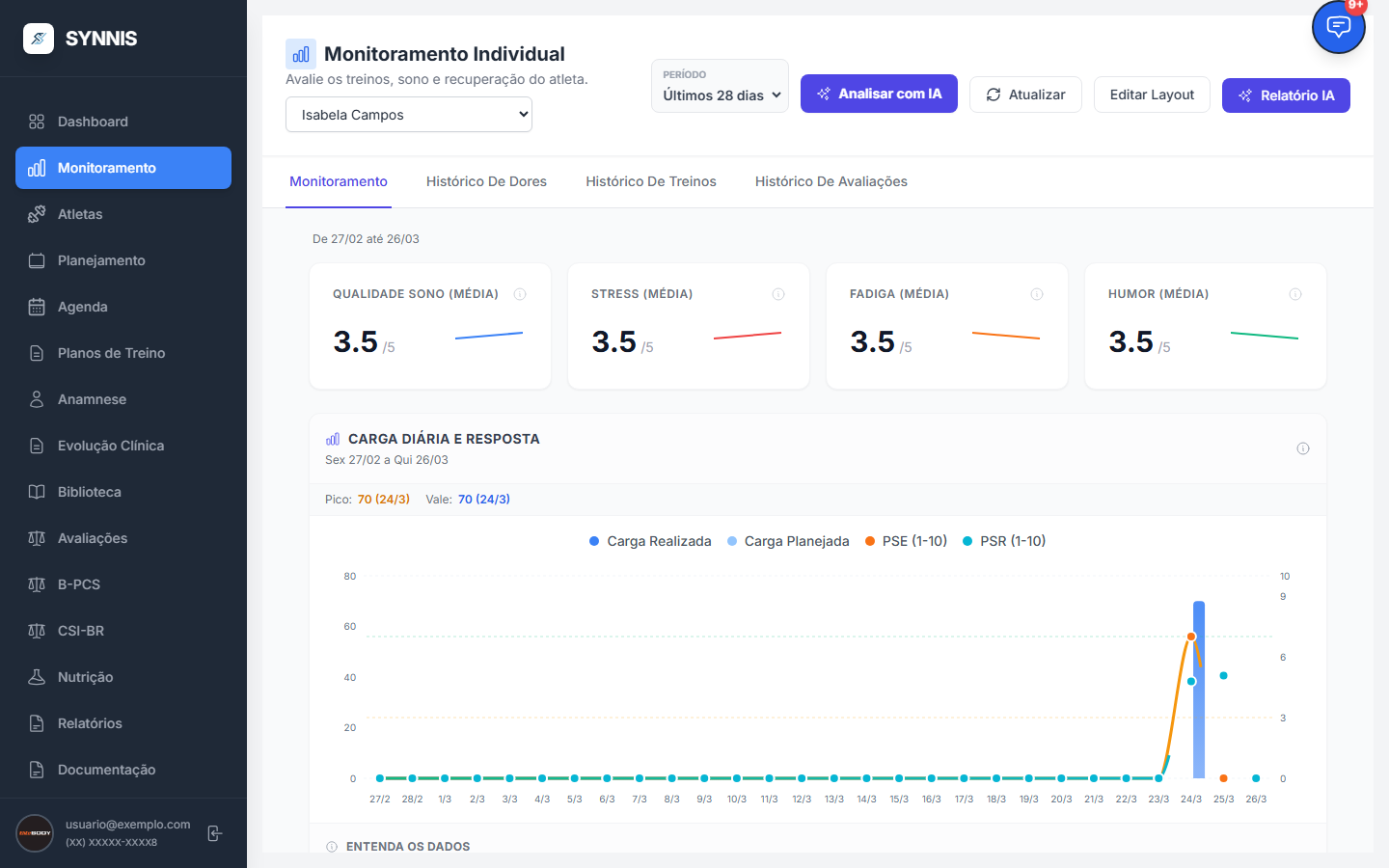Click the Planejamento calendar icon
The width and height of the screenshot is (1389, 868).
click(x=37, y=260)
